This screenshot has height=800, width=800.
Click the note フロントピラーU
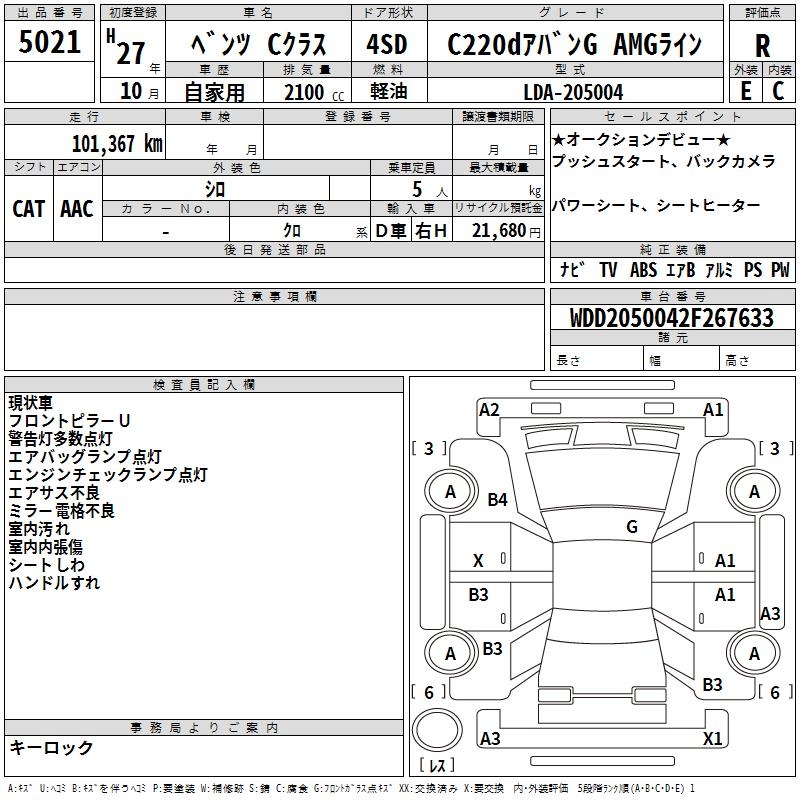tap(69, 420)
